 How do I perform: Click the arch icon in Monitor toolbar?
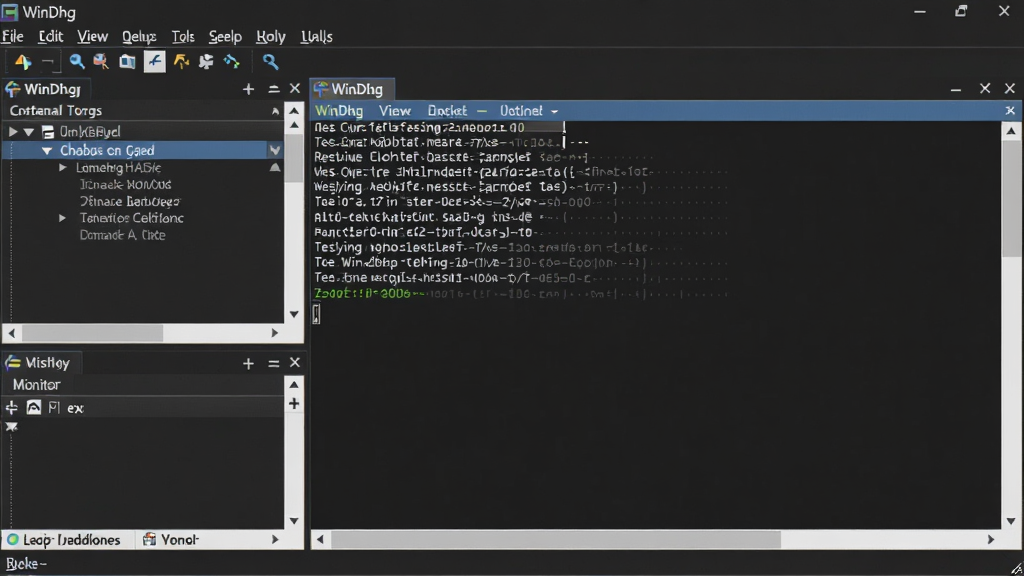point(33,408)
